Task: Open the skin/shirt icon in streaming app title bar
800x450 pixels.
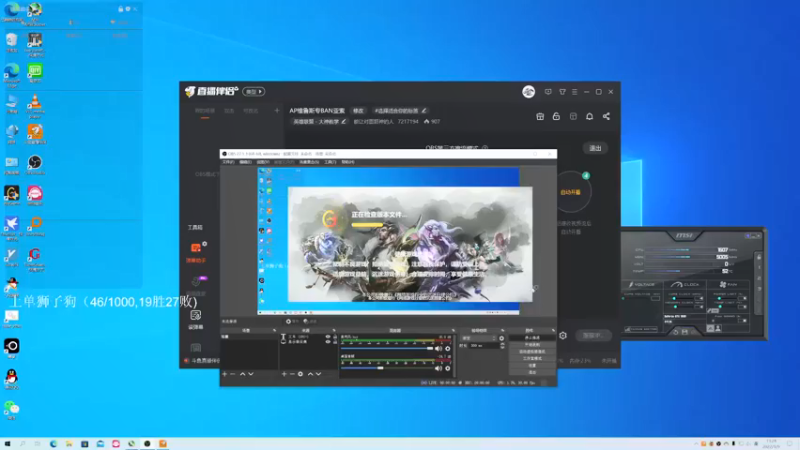Action: point(562,92)
